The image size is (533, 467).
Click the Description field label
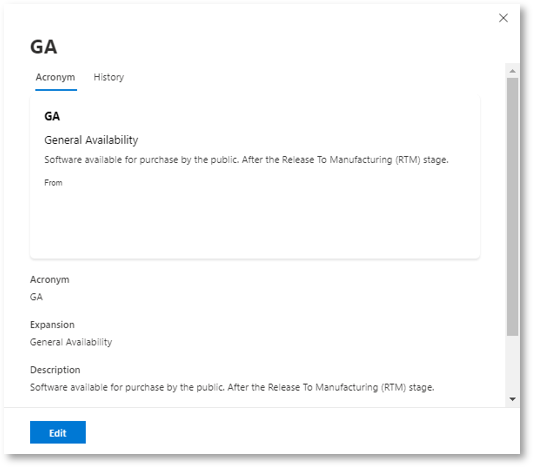55,369
